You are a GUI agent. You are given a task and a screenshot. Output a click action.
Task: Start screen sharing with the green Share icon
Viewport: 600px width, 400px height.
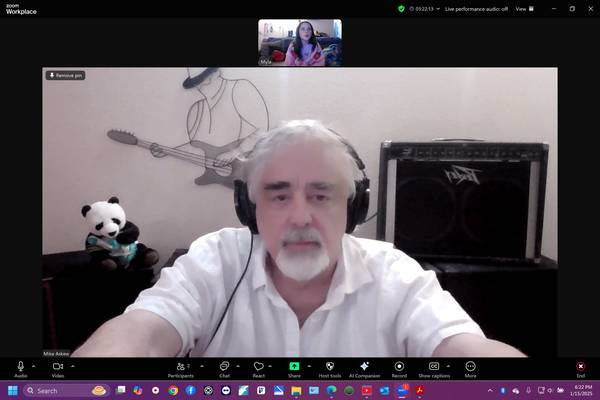click(294, 367)
